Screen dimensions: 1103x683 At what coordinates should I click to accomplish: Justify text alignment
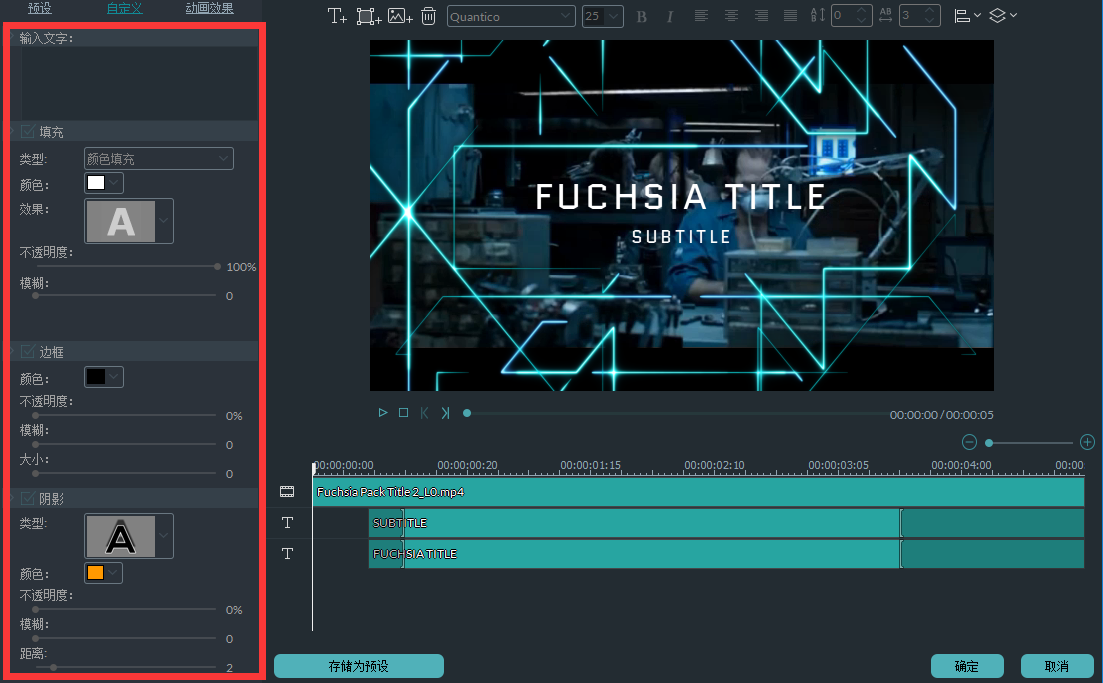(x=791, y=15)
